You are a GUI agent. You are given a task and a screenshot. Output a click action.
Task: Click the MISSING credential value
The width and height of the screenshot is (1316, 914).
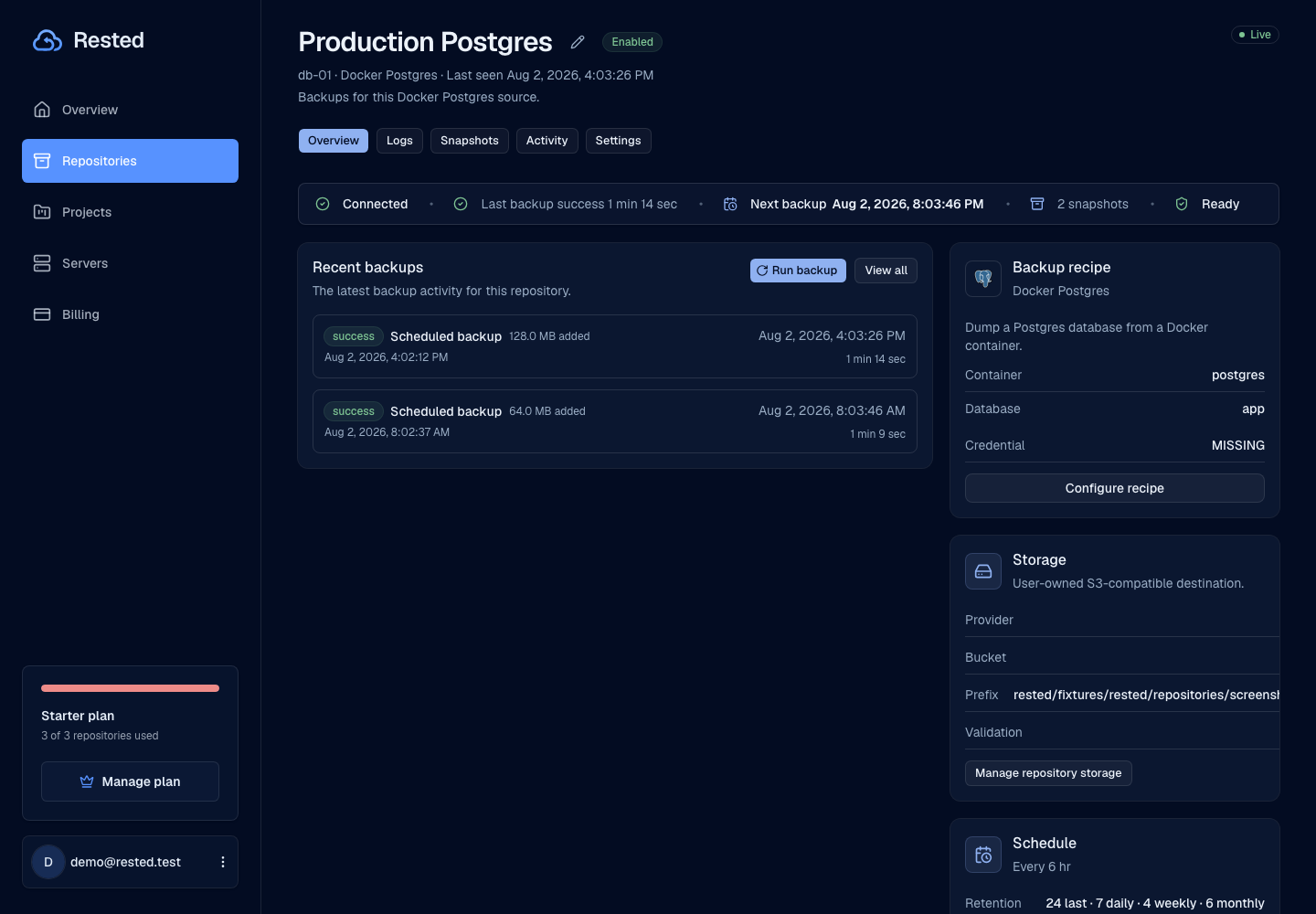point(1238,445)
